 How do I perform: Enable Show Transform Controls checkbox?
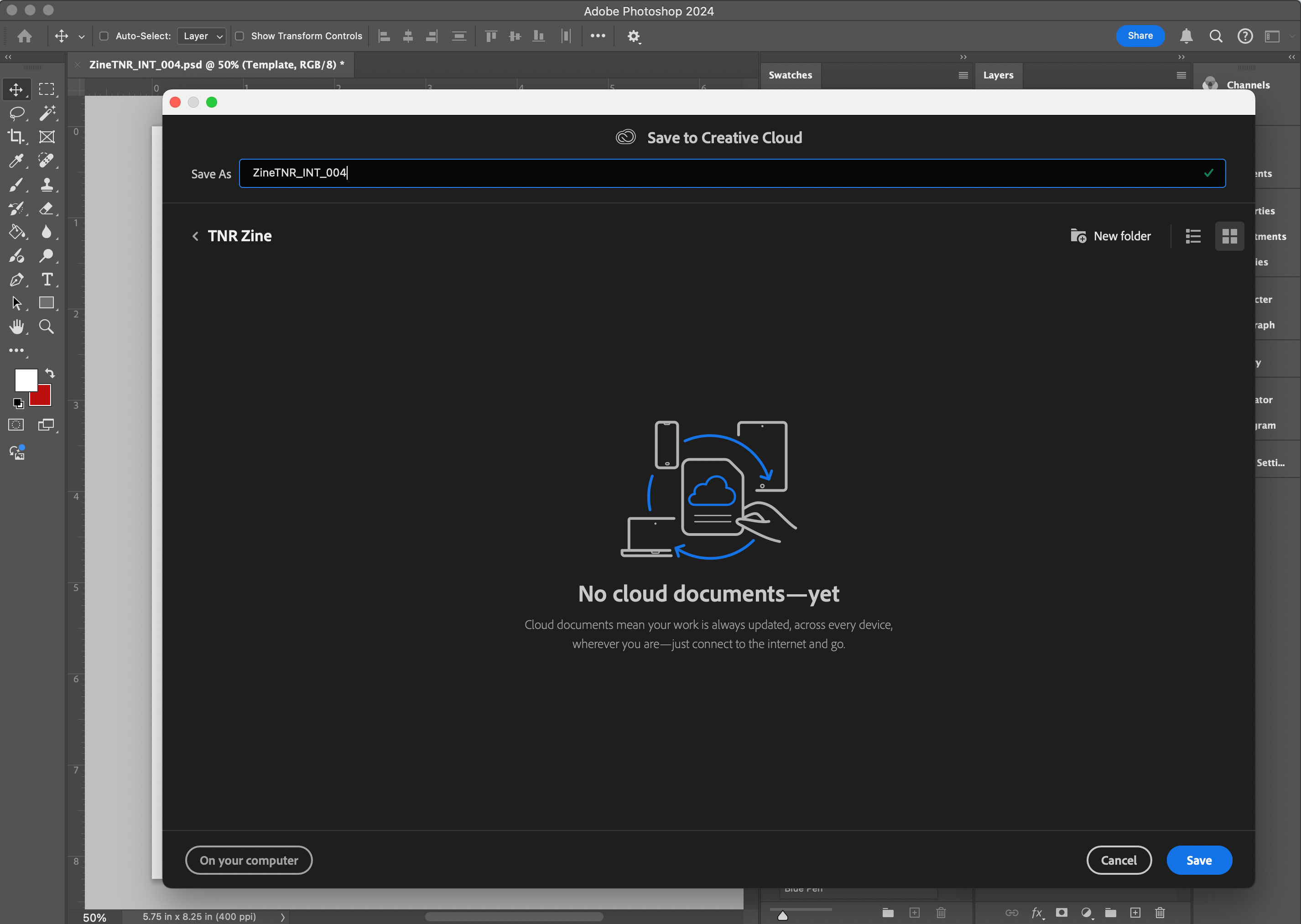(239, 36)
